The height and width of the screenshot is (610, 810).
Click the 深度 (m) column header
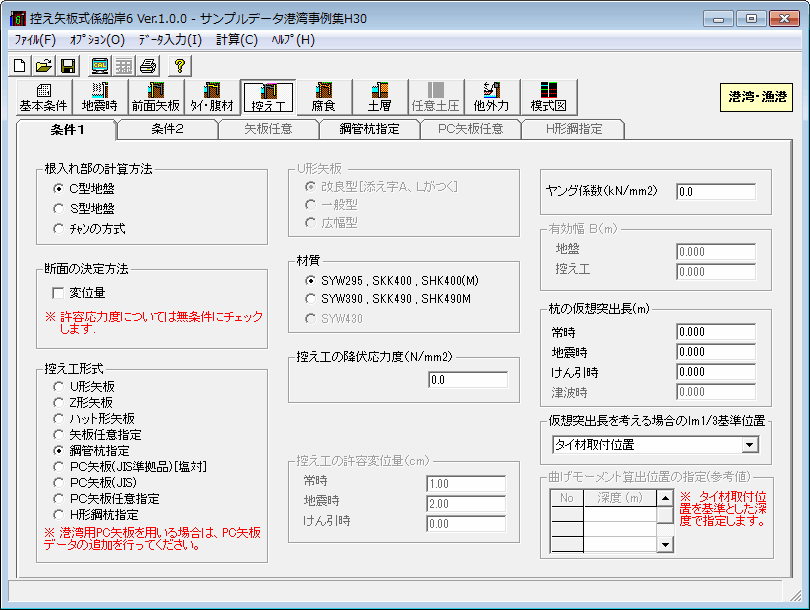619,498
